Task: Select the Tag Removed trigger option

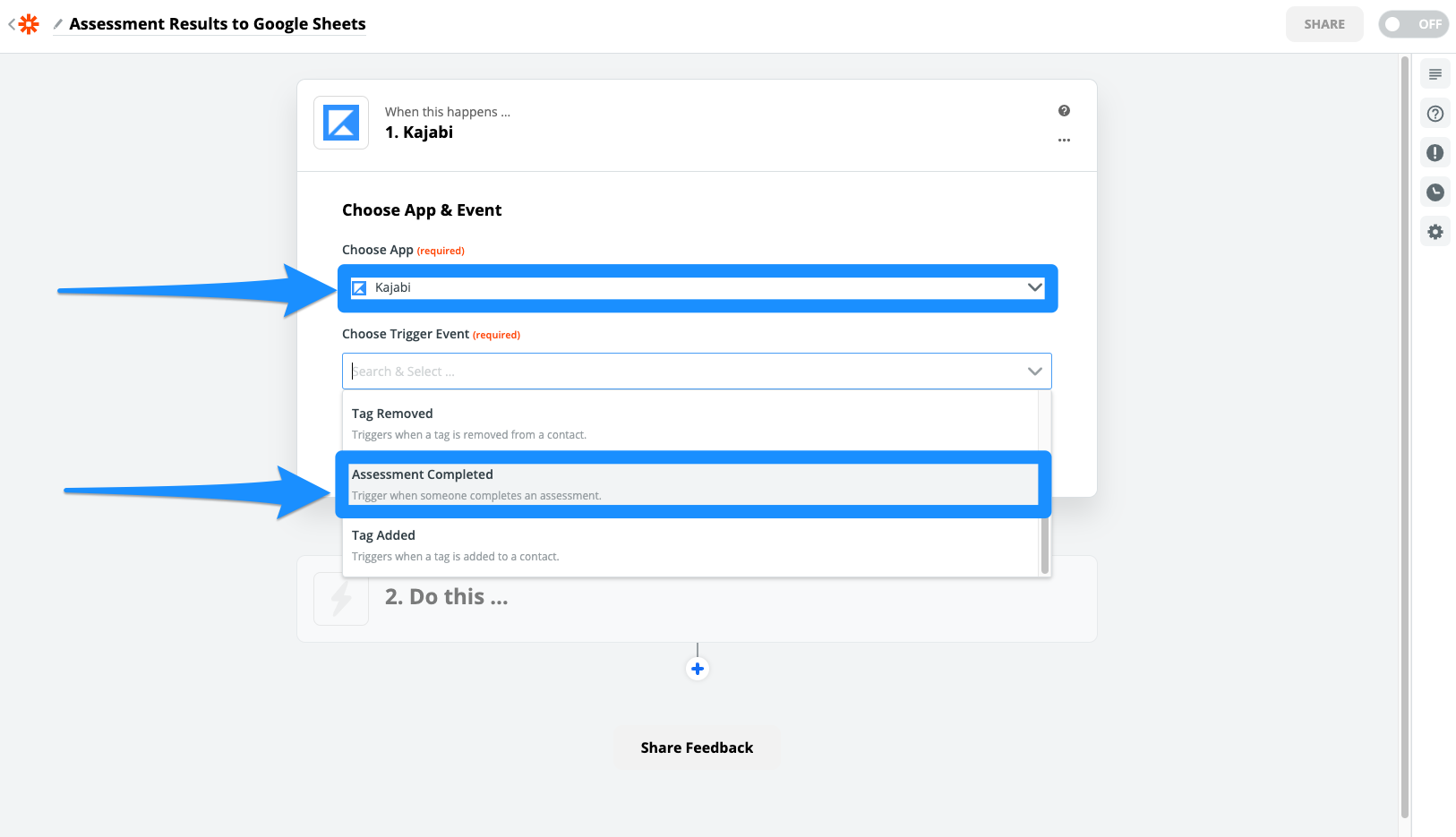Action: pos(690,423)
